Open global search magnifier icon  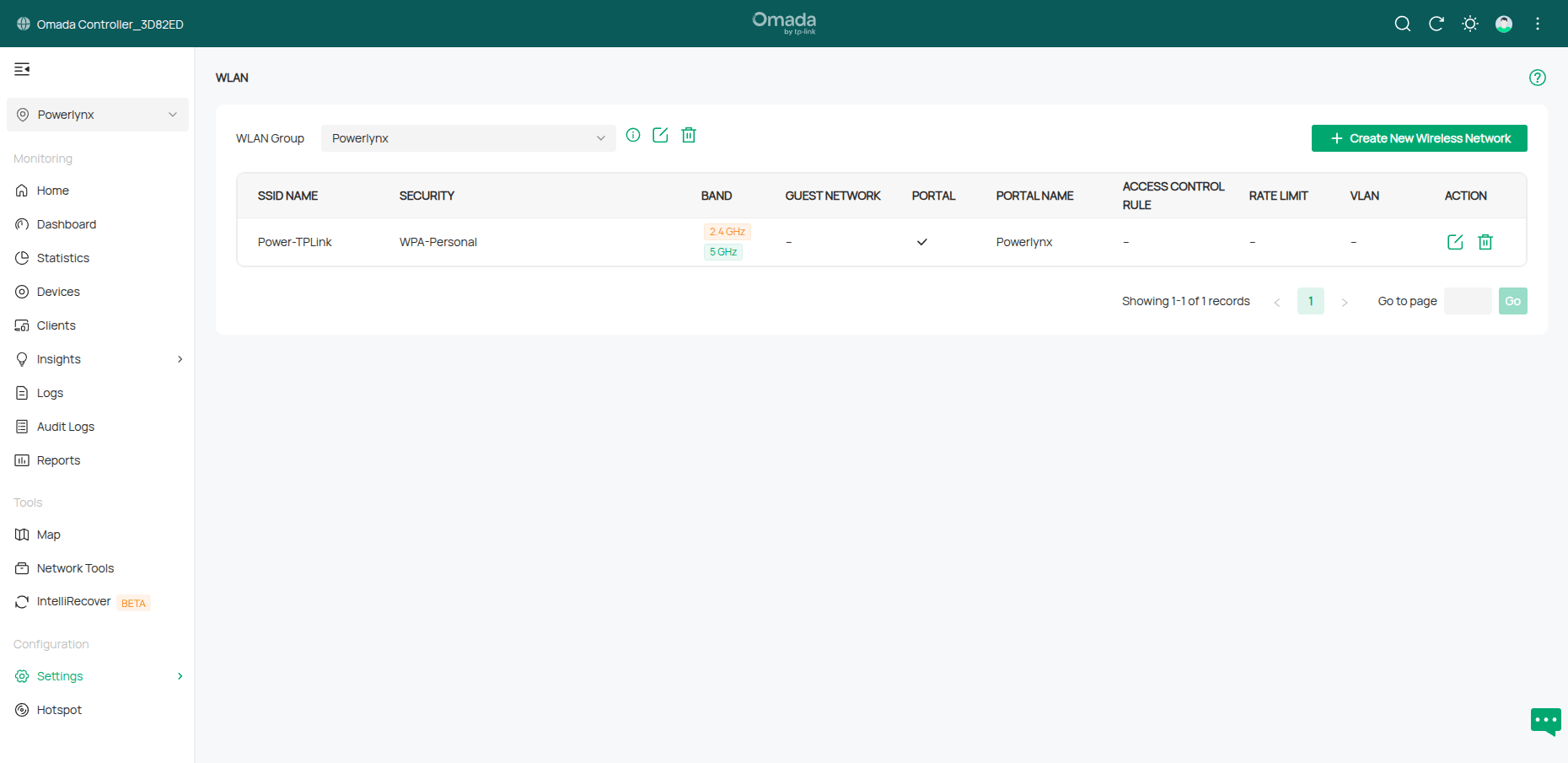[x=1403, y=24]
